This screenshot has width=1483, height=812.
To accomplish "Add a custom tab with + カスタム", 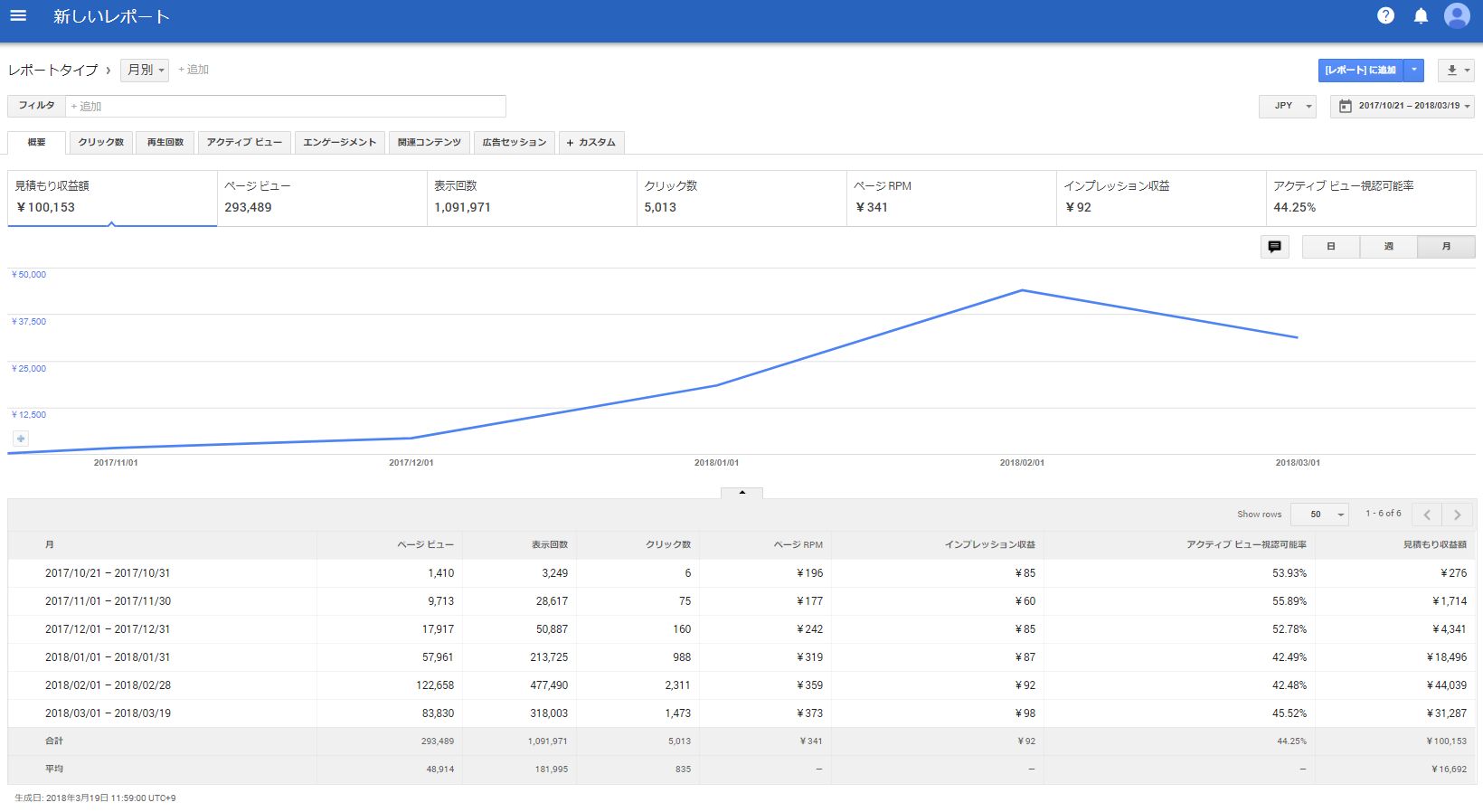I will [591, 143].
